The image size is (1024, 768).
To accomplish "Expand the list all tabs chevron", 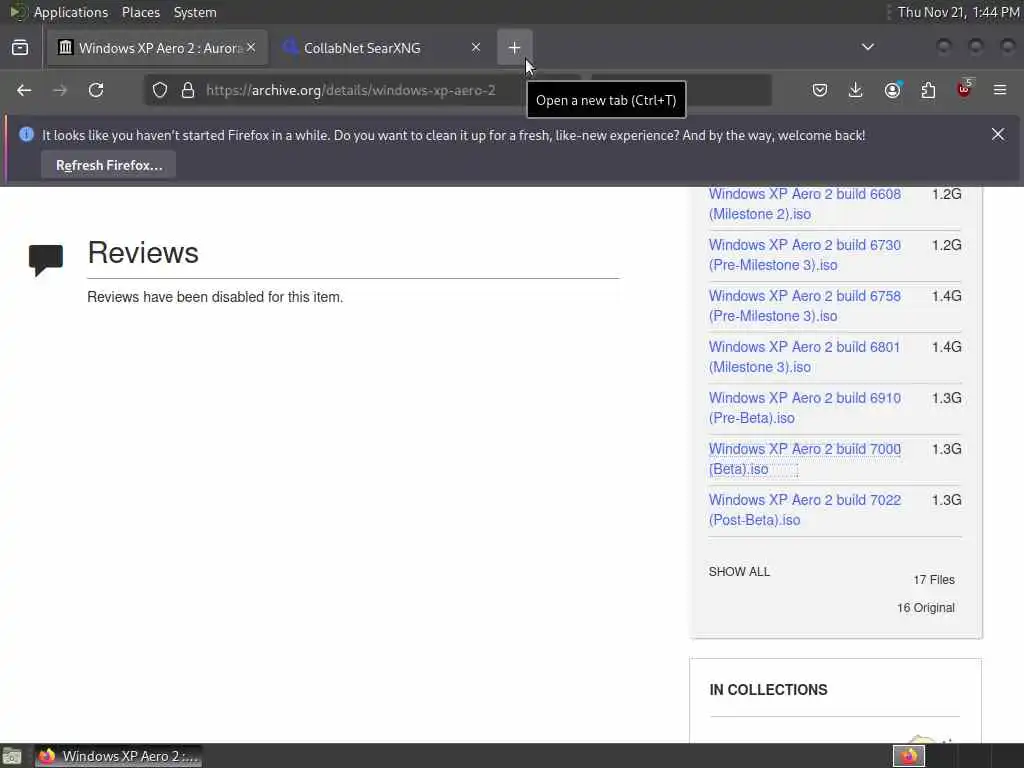I will pyautogui.click(x=868, y=47).
